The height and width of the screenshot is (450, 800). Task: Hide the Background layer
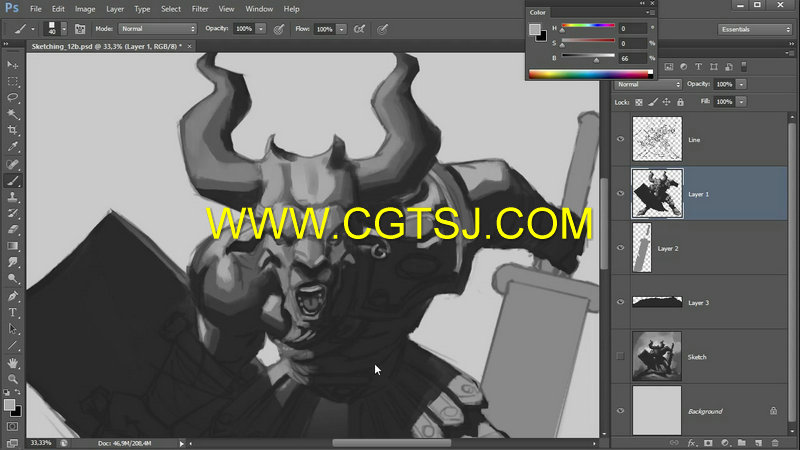pos(620,410)
